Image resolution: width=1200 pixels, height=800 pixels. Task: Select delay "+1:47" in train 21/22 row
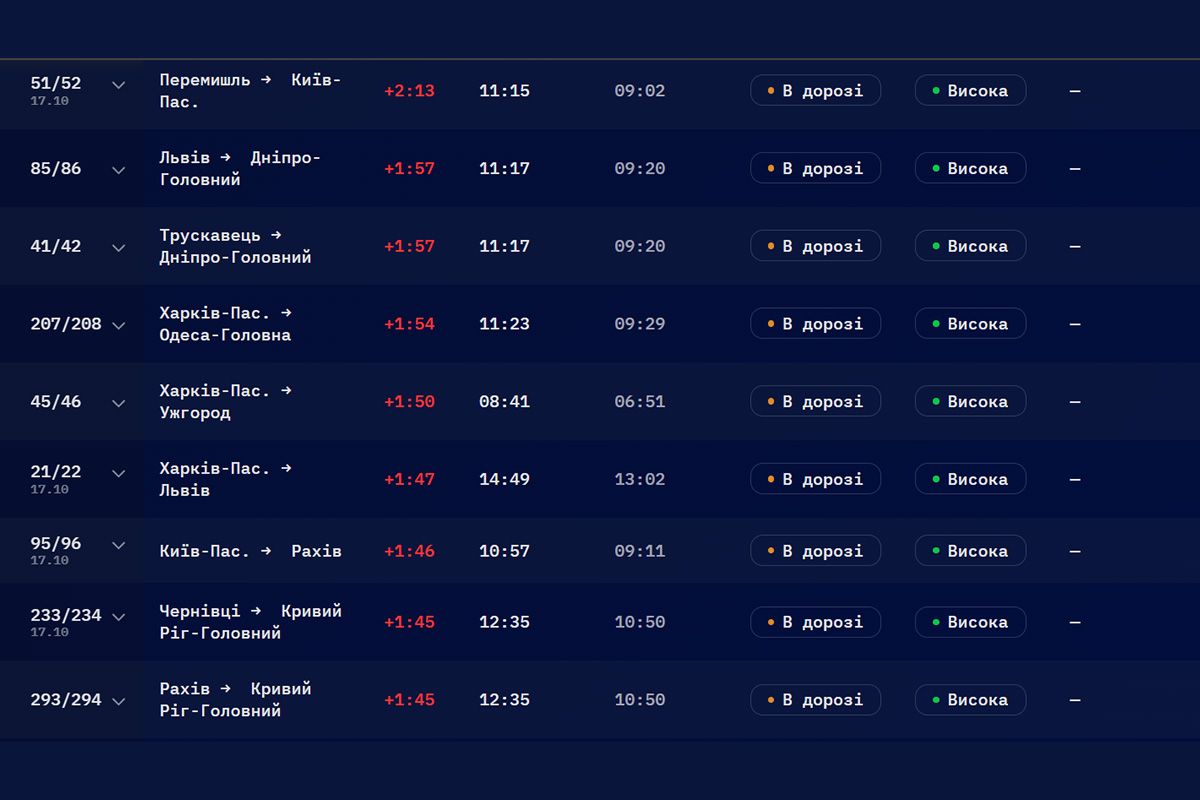point(409,480)
